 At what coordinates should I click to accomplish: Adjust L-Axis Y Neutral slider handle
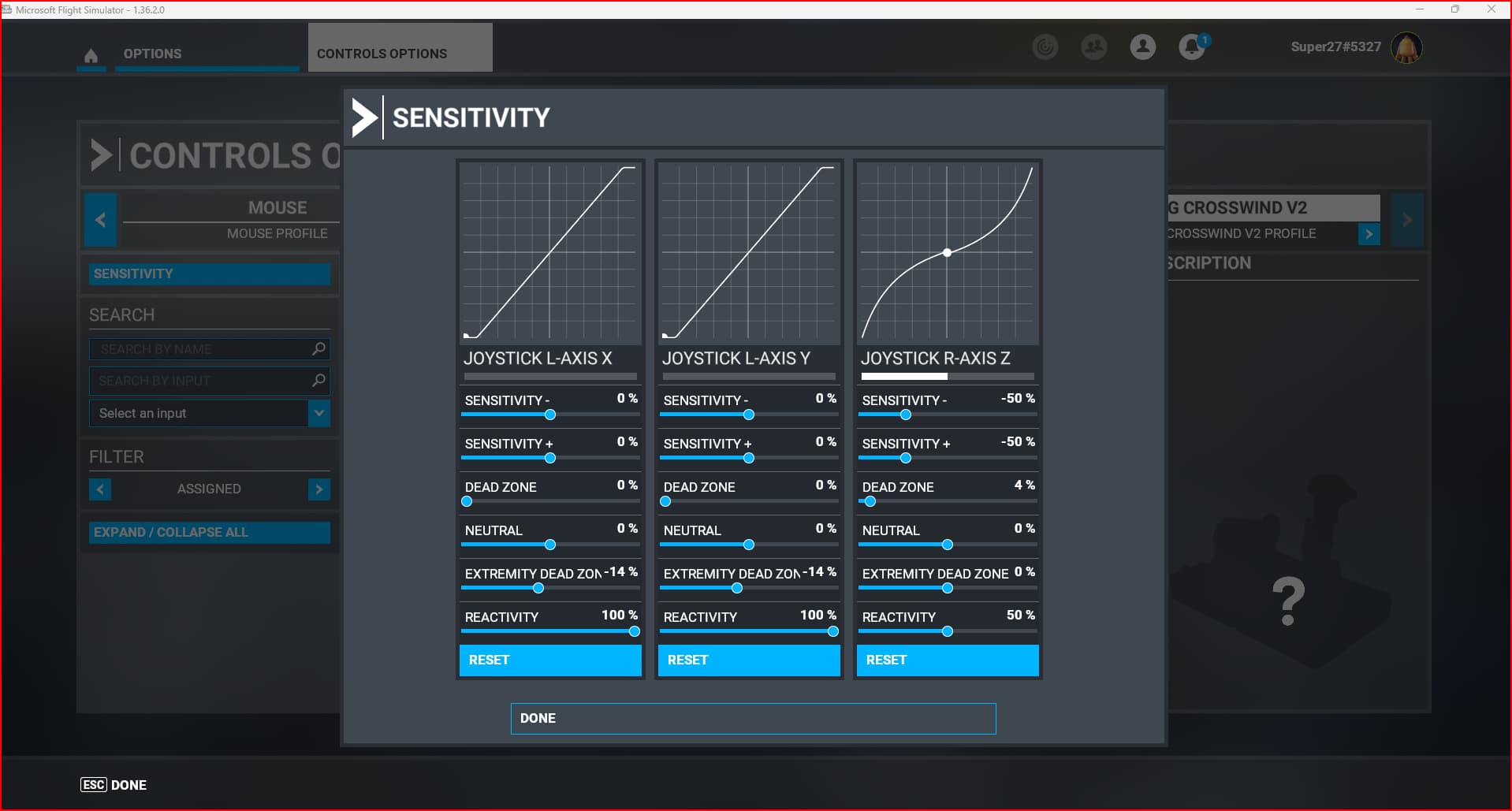pyautogui.click(x=749, y=545)
